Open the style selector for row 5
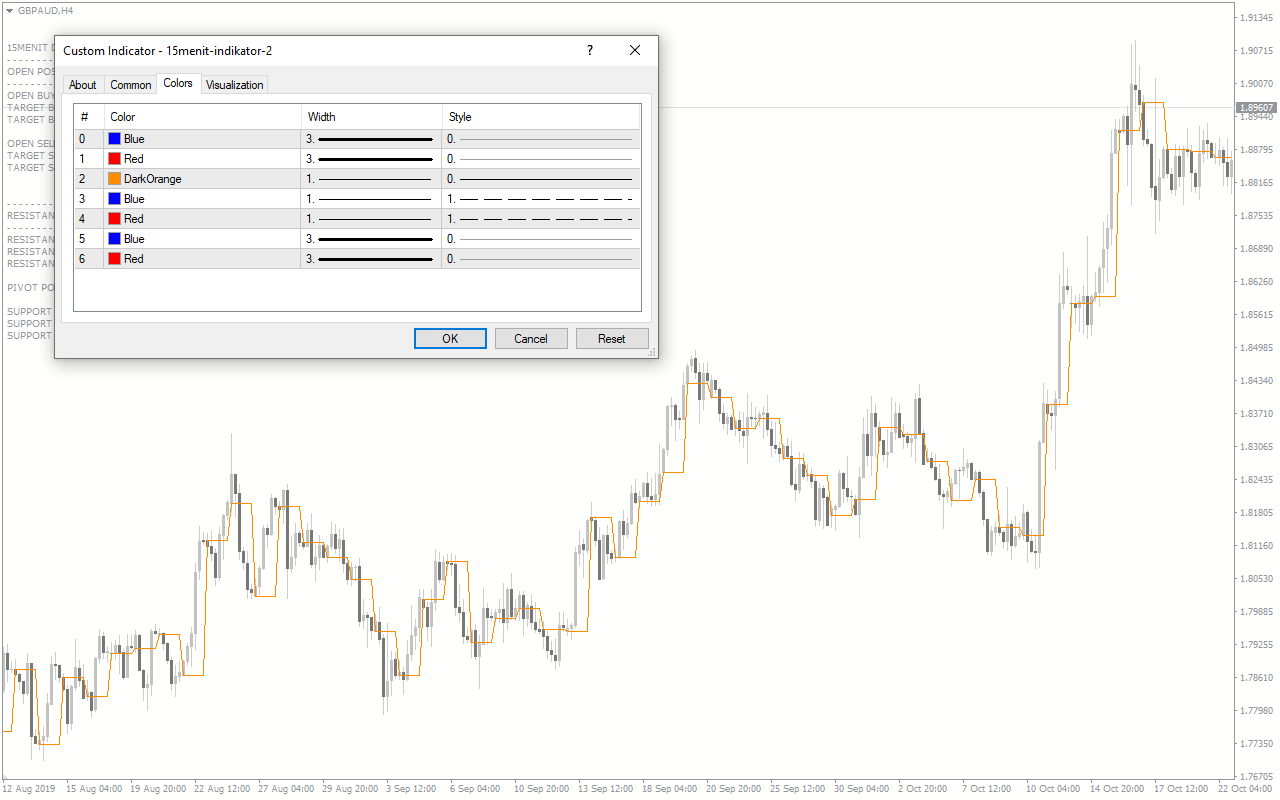1280x800 pixels. pos(541,239)
